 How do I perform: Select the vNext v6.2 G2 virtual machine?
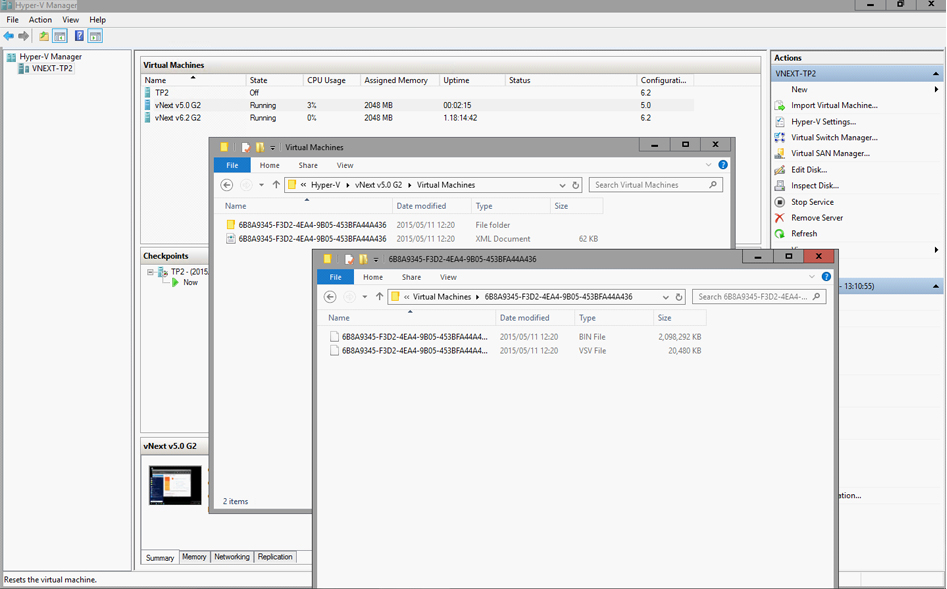tap(418, 118)
